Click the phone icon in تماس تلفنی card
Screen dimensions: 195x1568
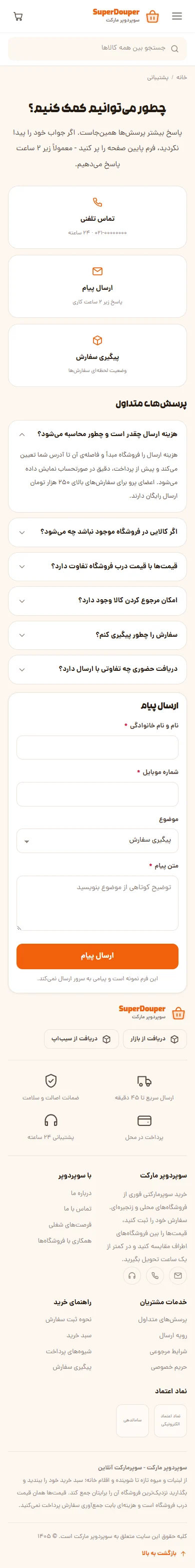(x=97, y=202)
